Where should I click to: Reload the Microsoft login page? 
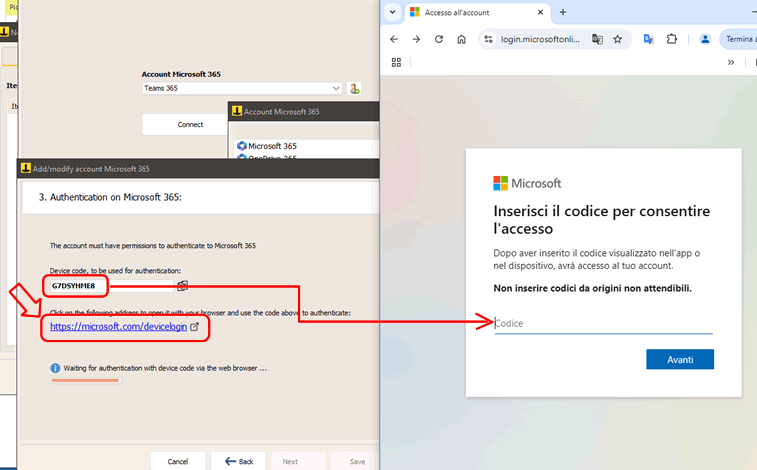[x=439, y=39]
